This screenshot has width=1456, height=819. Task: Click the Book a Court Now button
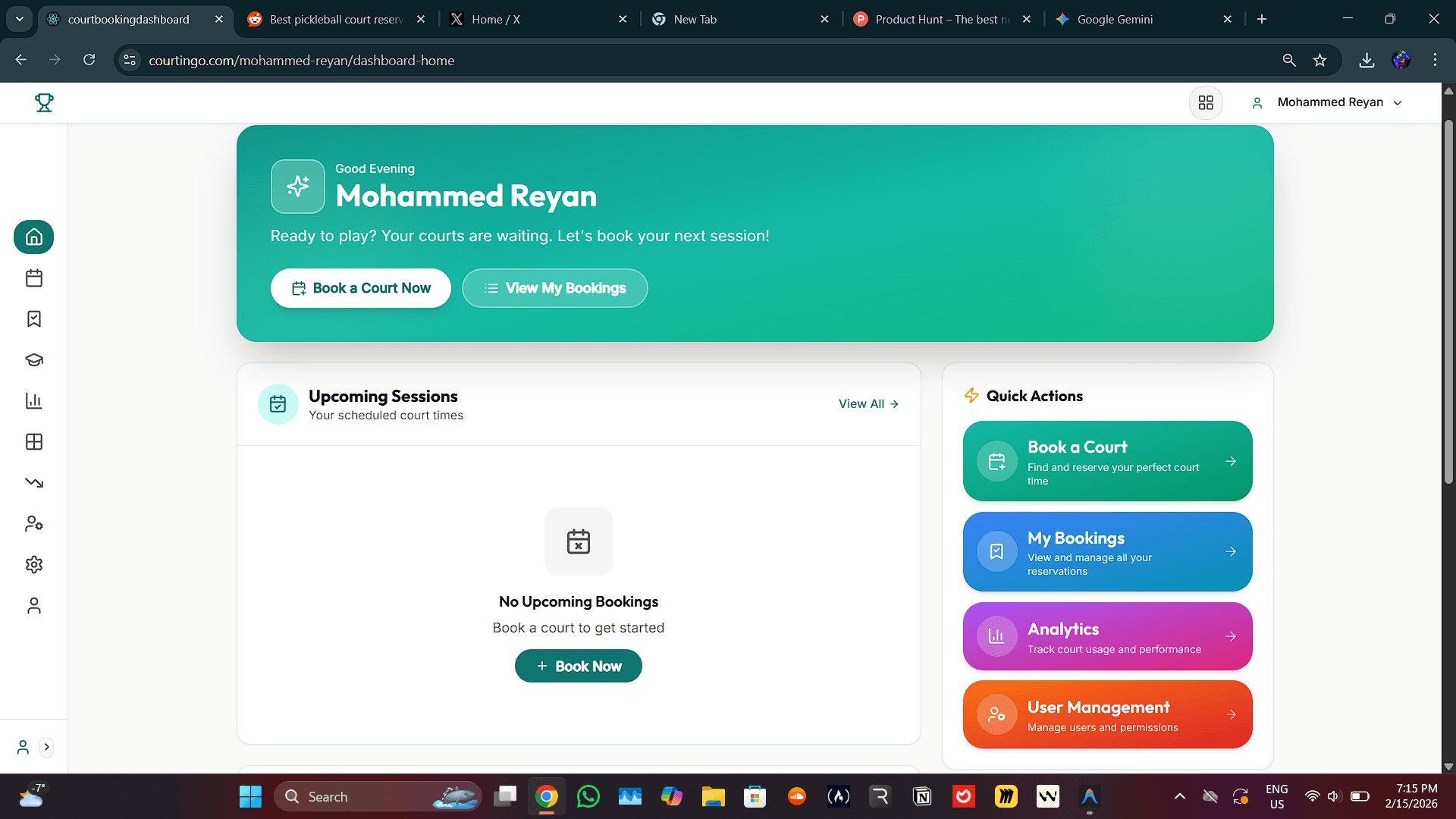(x=361, y=288)
